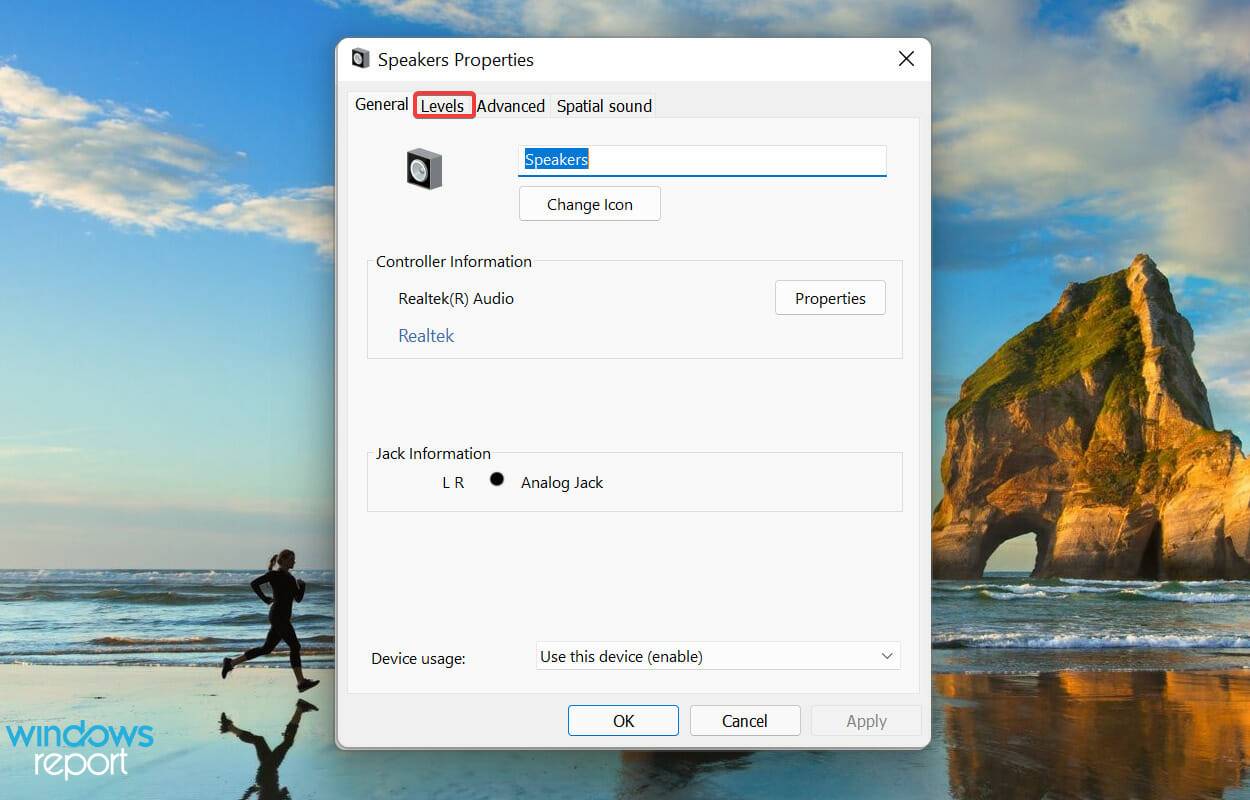Open the Advanced tab

511,105
